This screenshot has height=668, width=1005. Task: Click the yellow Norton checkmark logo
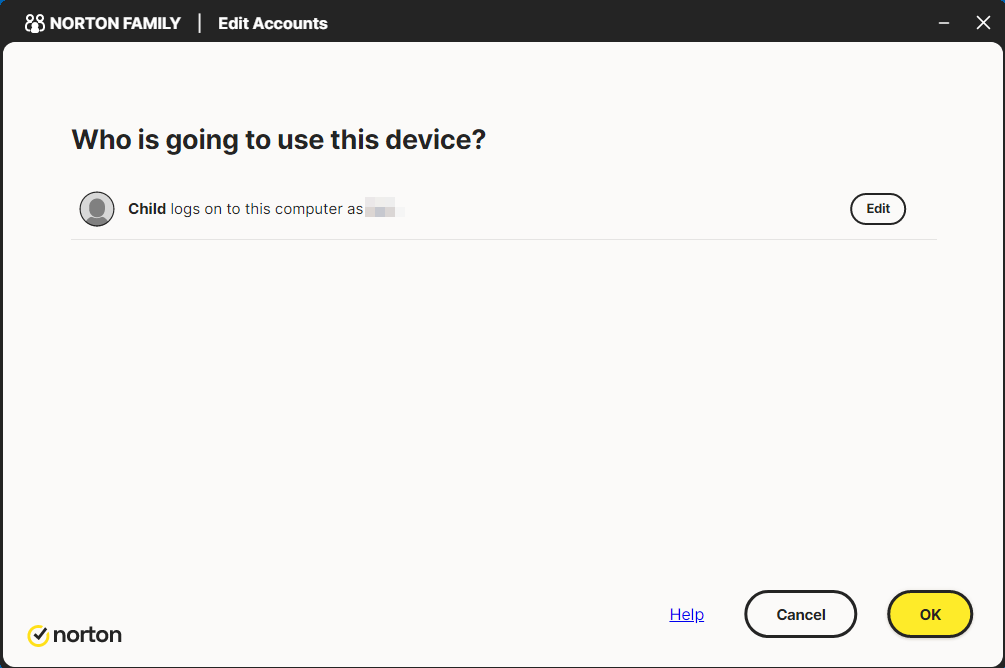(38, 635)
